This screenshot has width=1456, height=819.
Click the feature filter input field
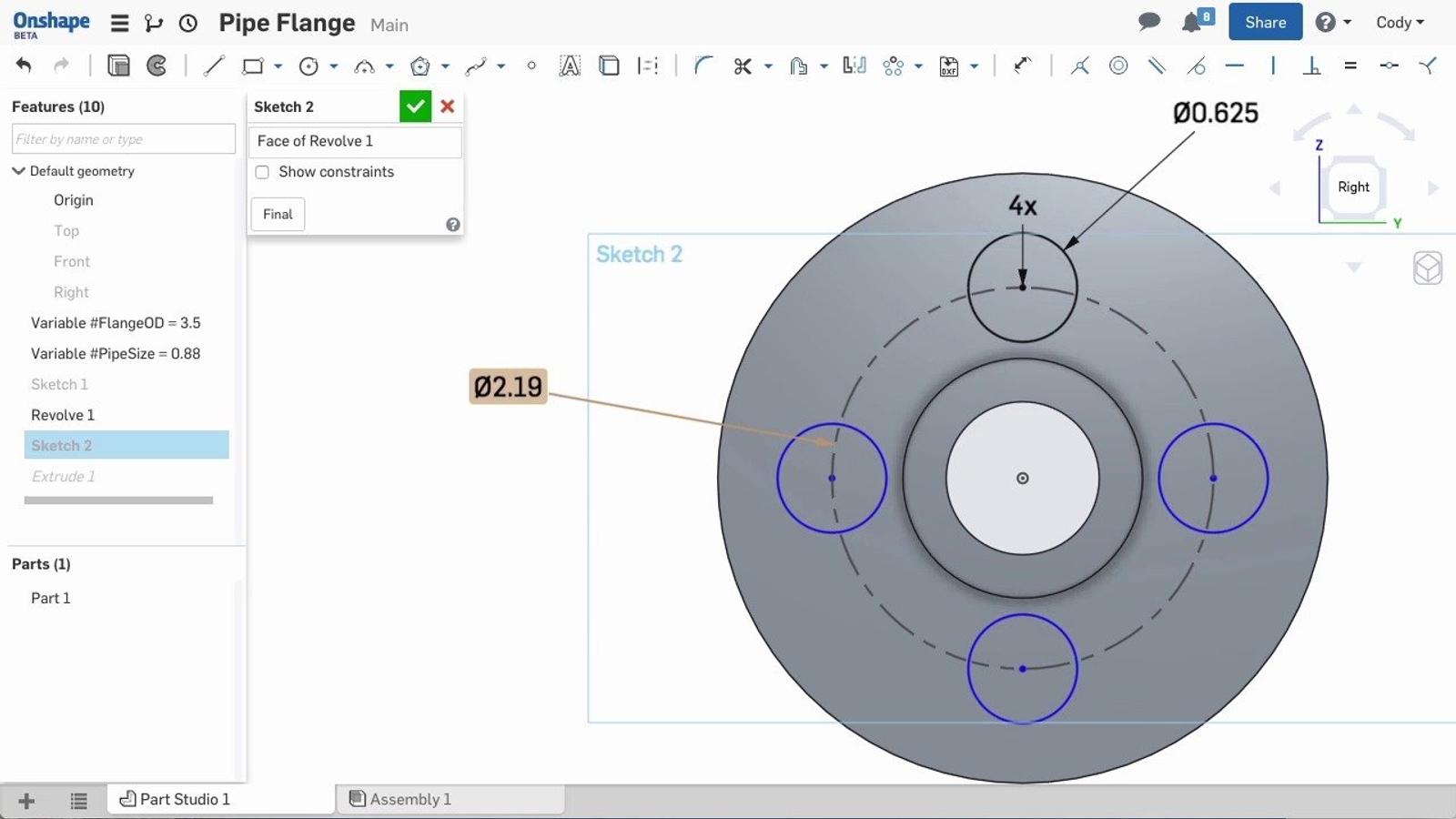click(x=123, y=139)
